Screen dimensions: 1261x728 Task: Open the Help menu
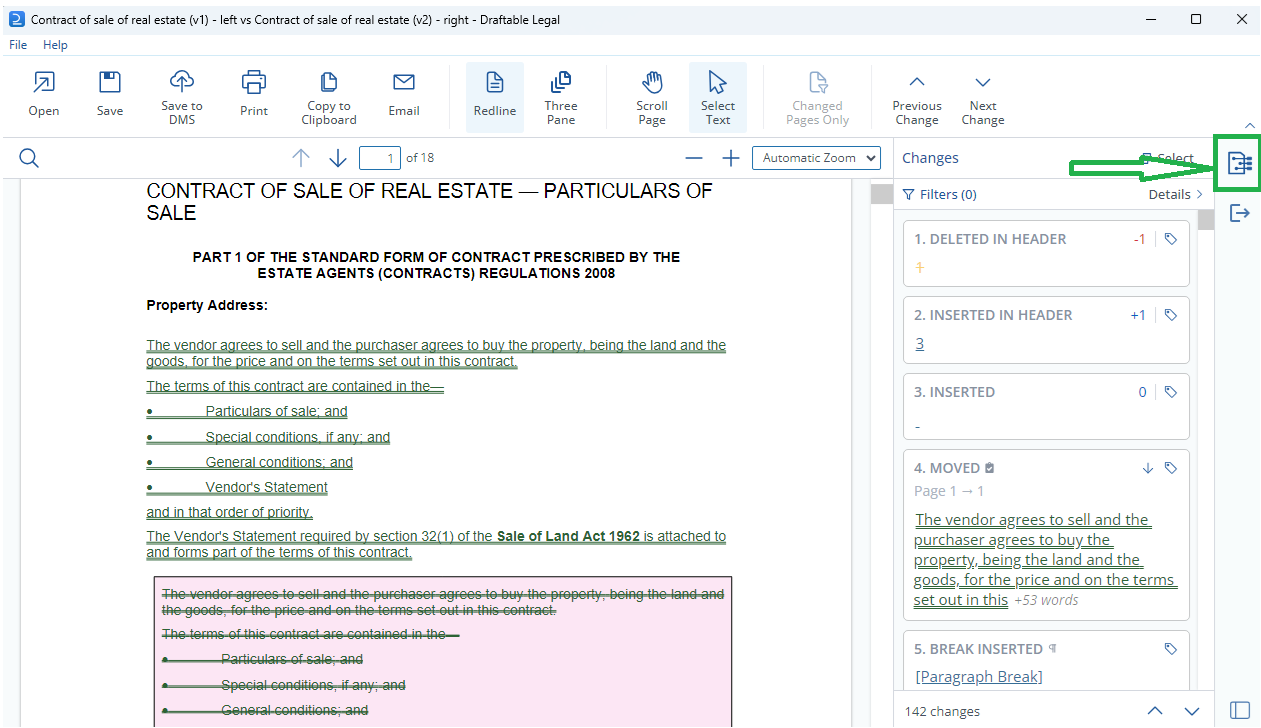55,45
